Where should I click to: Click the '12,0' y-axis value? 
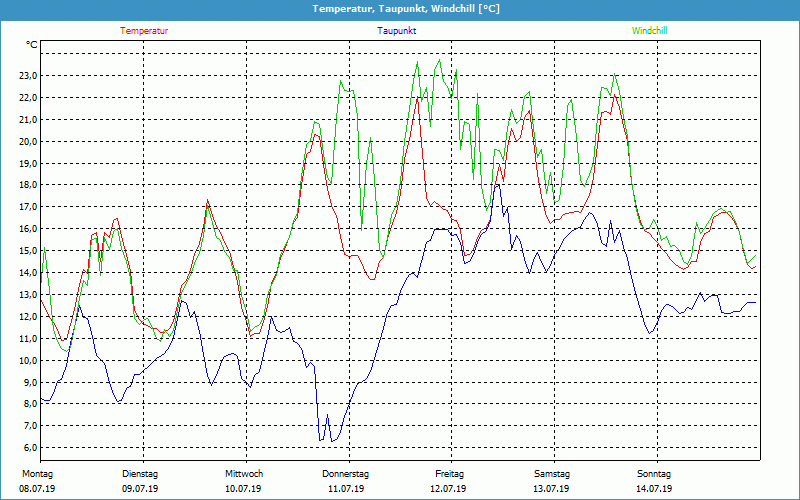click(x=28, y=317)
